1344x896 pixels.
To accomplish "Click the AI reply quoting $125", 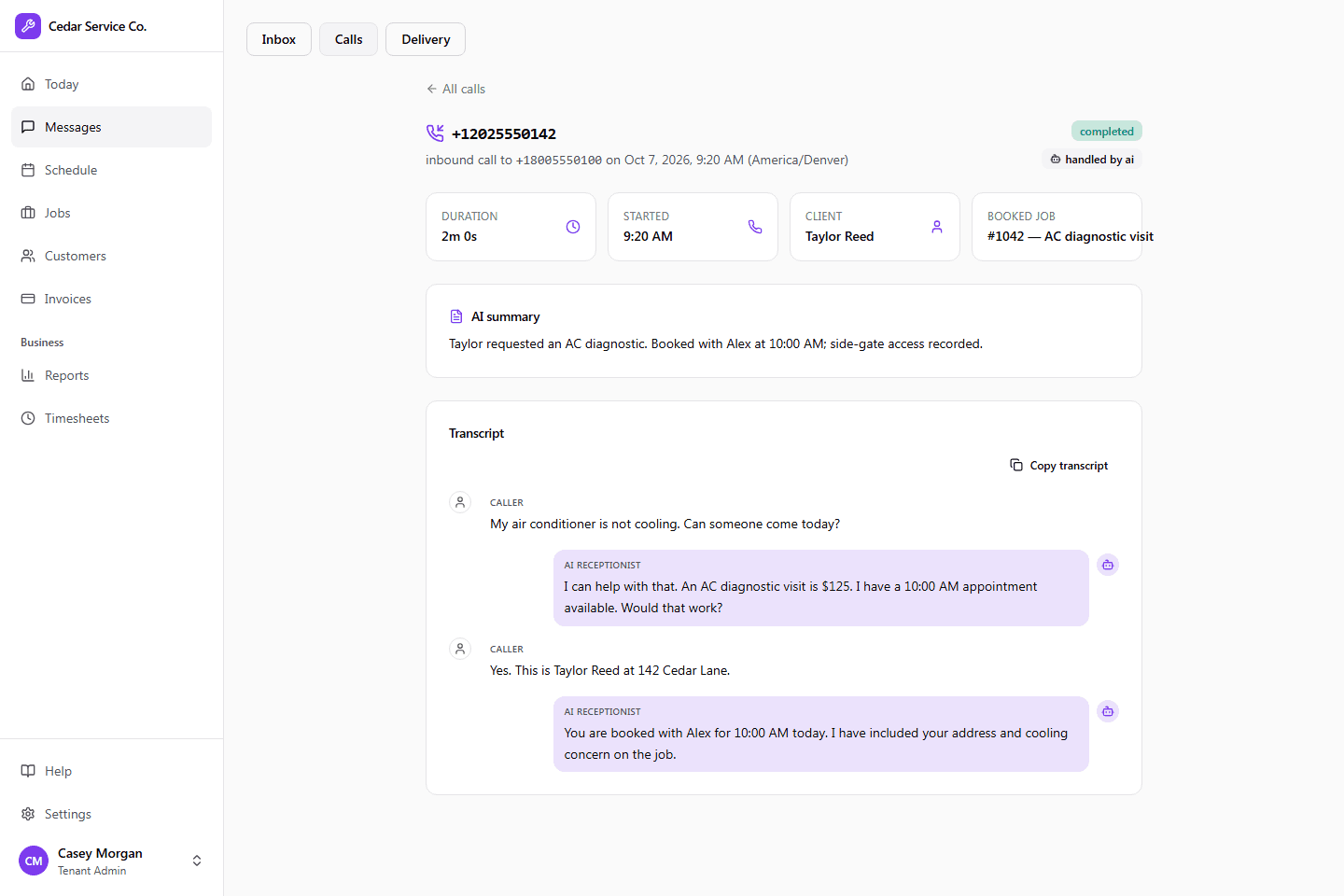I will click(x=821, y=588).
